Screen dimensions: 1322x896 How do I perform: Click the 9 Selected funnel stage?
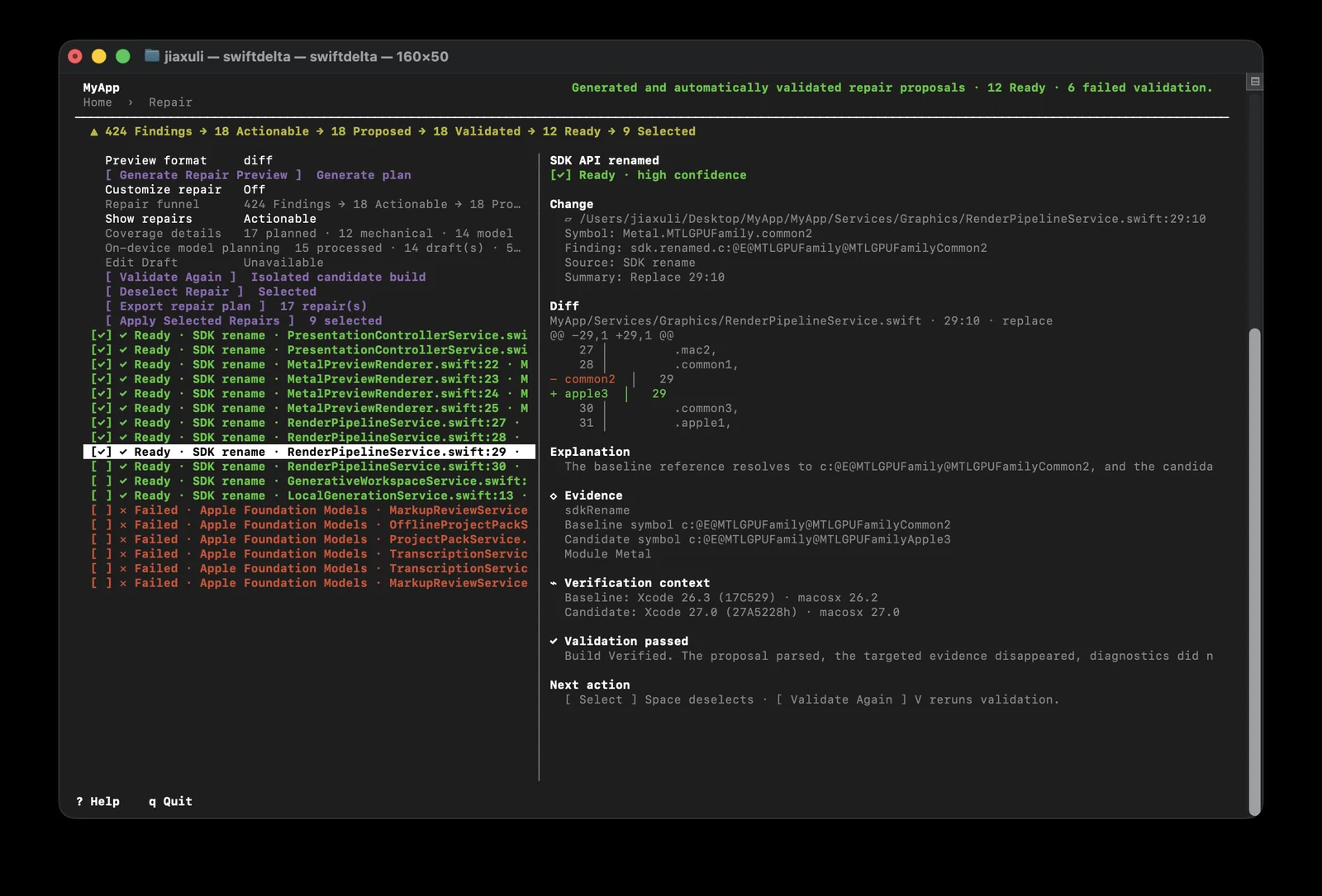(x=659, y=131)
